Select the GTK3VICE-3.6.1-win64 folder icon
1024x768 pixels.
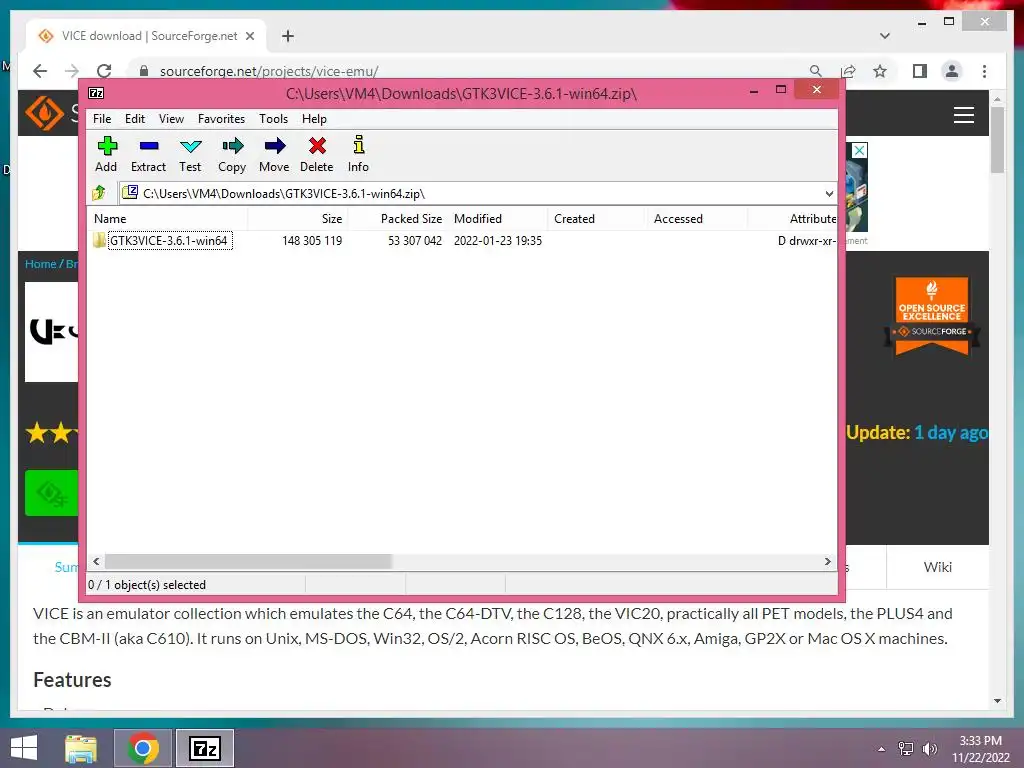click(99, 240)
